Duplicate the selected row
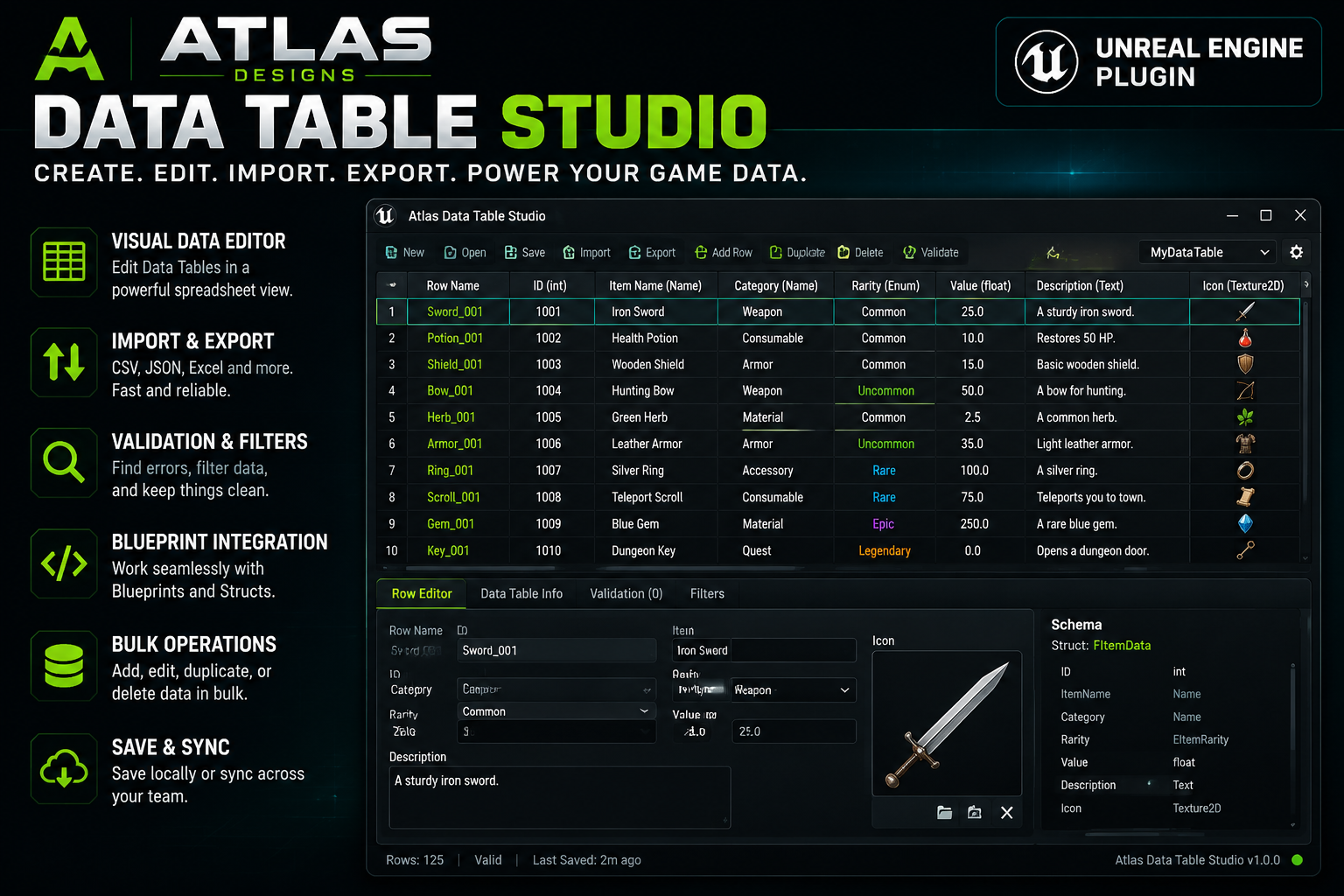1344x896 pixels. (797, 252)
